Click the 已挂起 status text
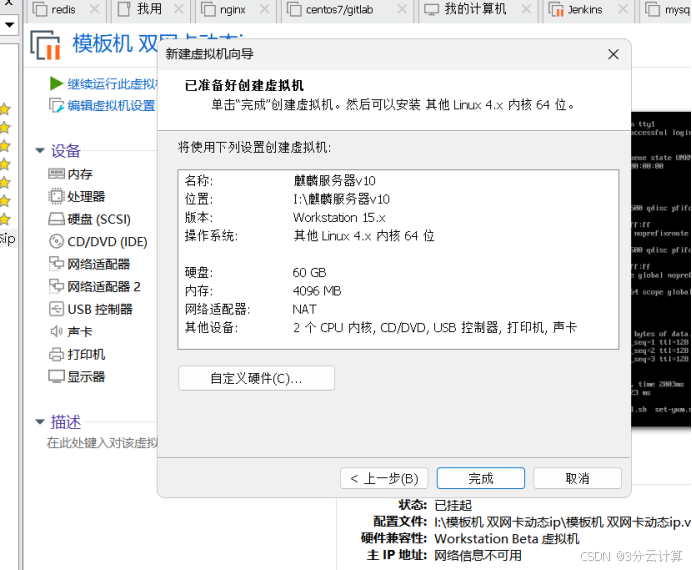The width and height of the screenshot is (692, 570). click(x=453, y=505)
